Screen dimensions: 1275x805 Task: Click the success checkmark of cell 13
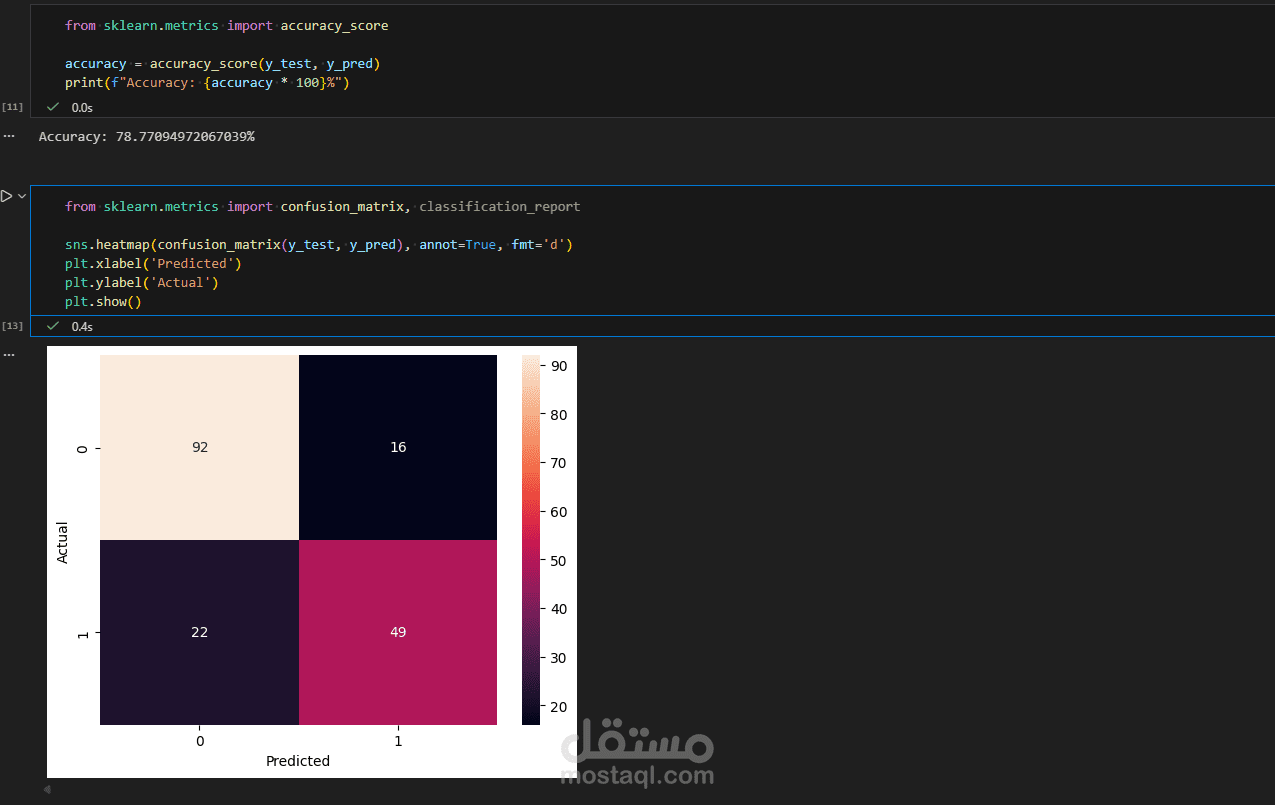click(x=52, y=326)
